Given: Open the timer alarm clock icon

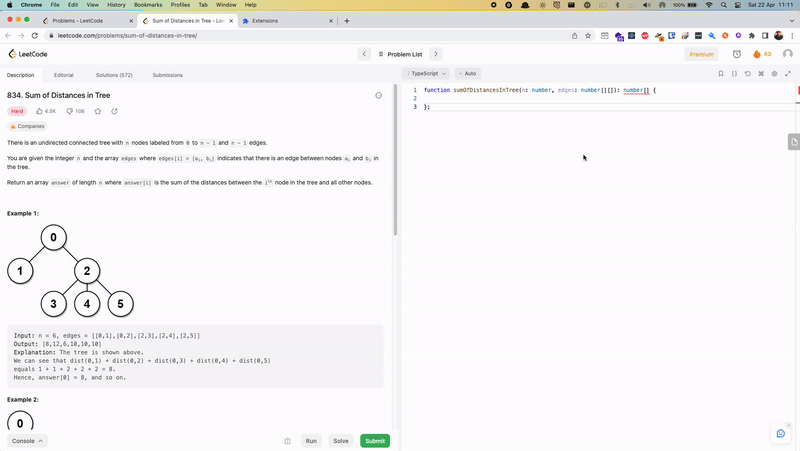Looking at the screenshot, I should (737, 54).
